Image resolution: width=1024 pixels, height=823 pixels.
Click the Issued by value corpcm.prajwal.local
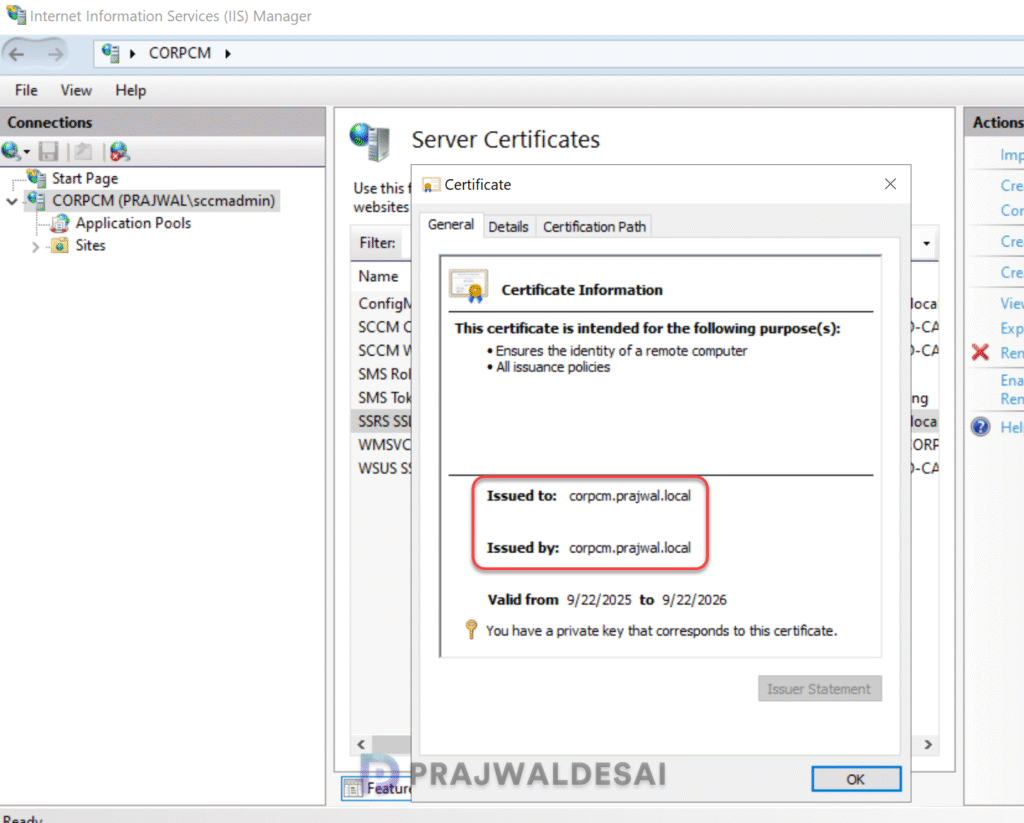630,548
